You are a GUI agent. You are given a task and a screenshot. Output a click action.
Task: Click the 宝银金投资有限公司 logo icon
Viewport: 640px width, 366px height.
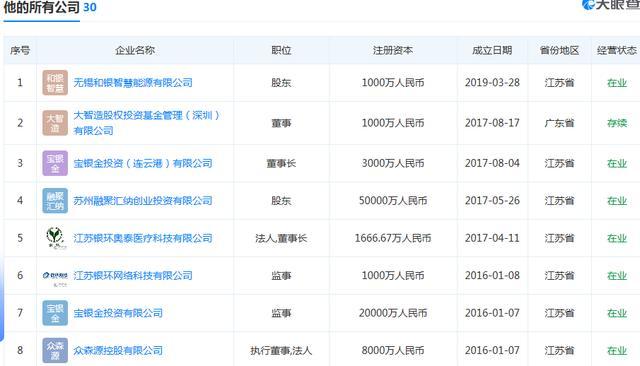pyautogui.click(x=55, y=313)
